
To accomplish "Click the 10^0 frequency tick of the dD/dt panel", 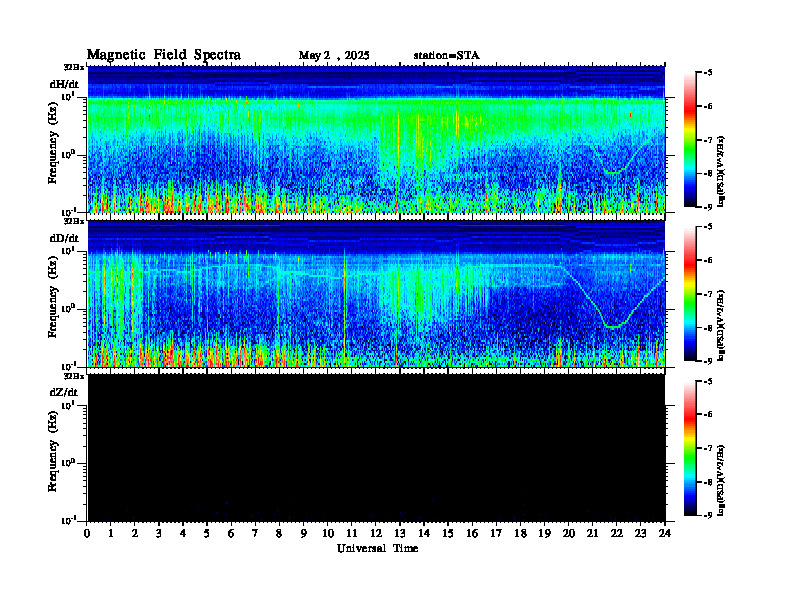I will point(68,308).
